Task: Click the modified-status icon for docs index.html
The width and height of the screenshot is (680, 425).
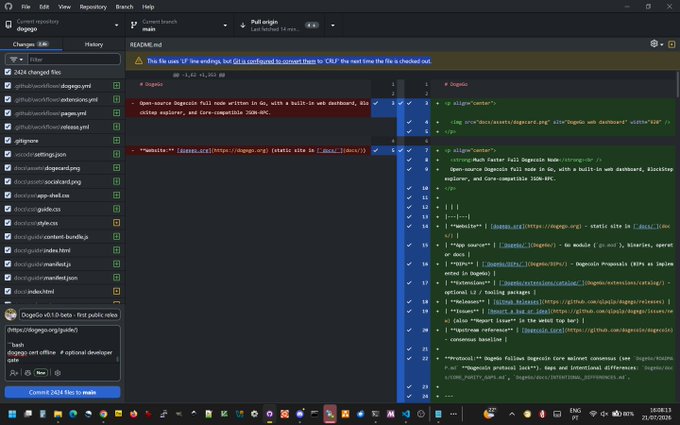Action: [x=117, y=291]
